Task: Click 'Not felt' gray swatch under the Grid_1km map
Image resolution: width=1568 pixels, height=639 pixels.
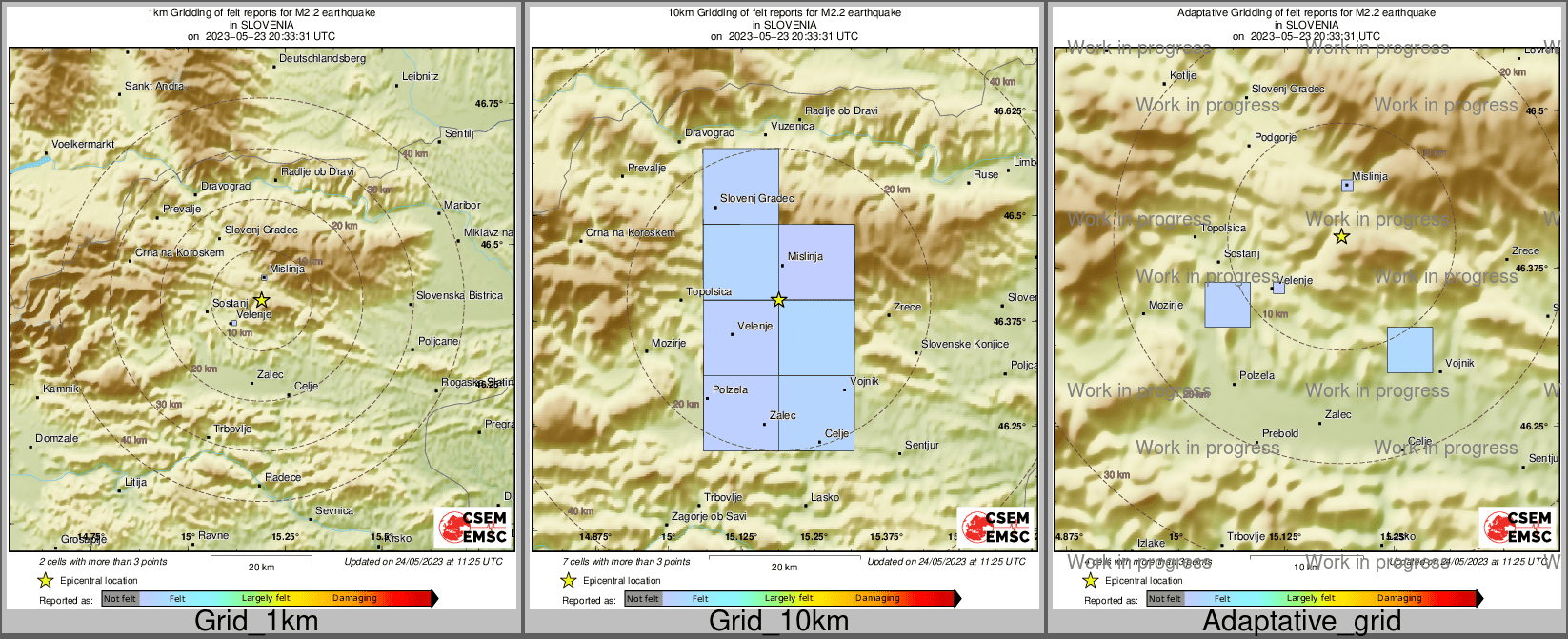Action: coord(120,598)
